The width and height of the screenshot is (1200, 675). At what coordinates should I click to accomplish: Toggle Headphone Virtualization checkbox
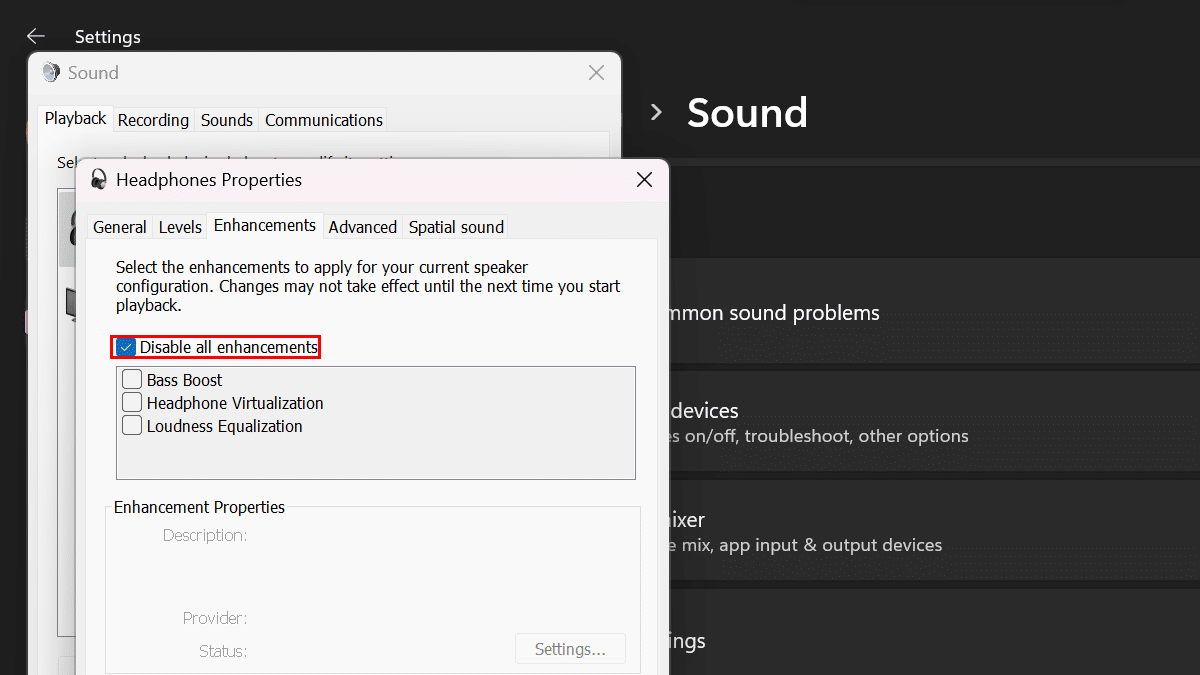coord(132,403)
